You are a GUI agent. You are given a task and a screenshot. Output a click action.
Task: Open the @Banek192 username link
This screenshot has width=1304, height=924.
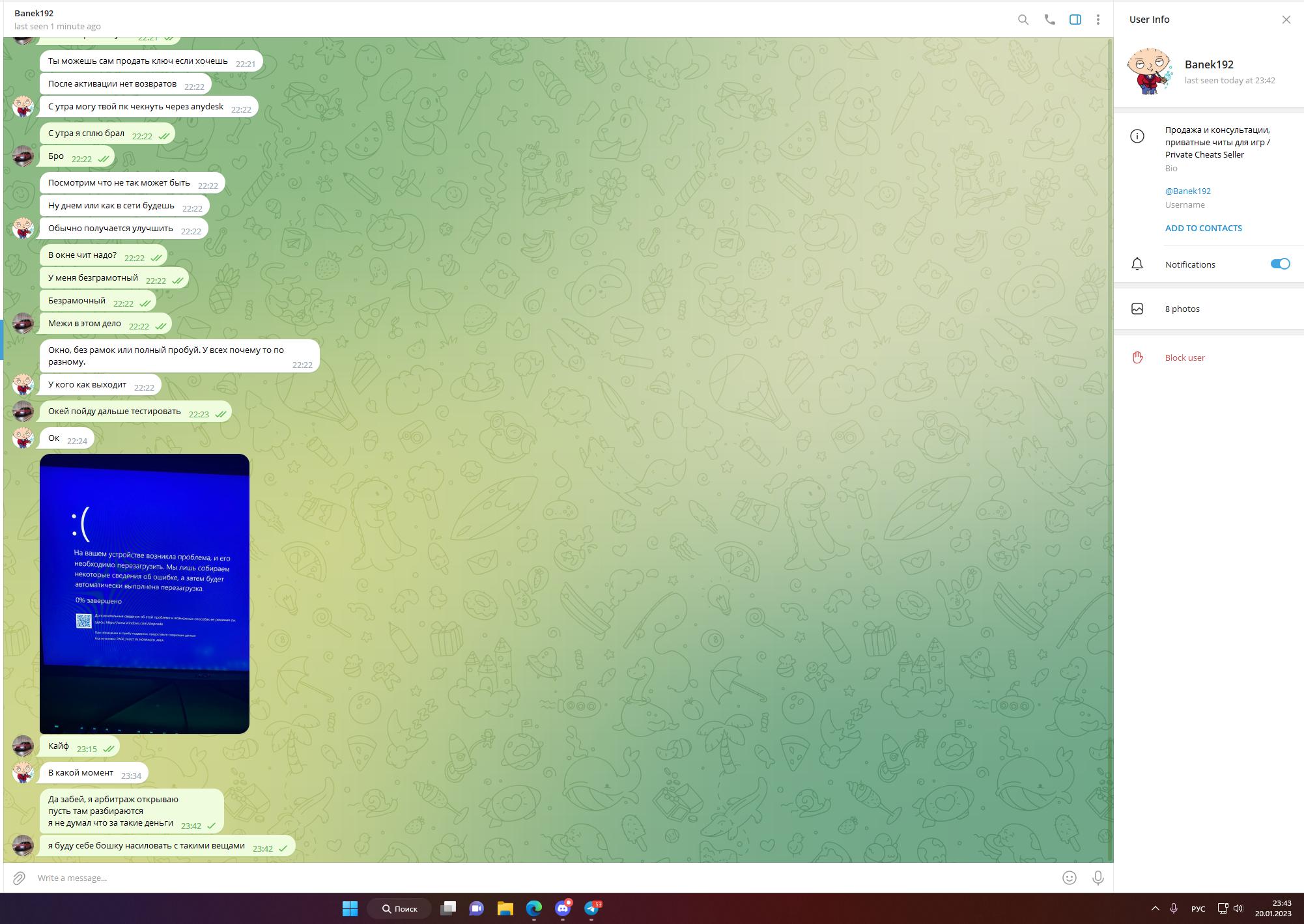(1187, 191)
